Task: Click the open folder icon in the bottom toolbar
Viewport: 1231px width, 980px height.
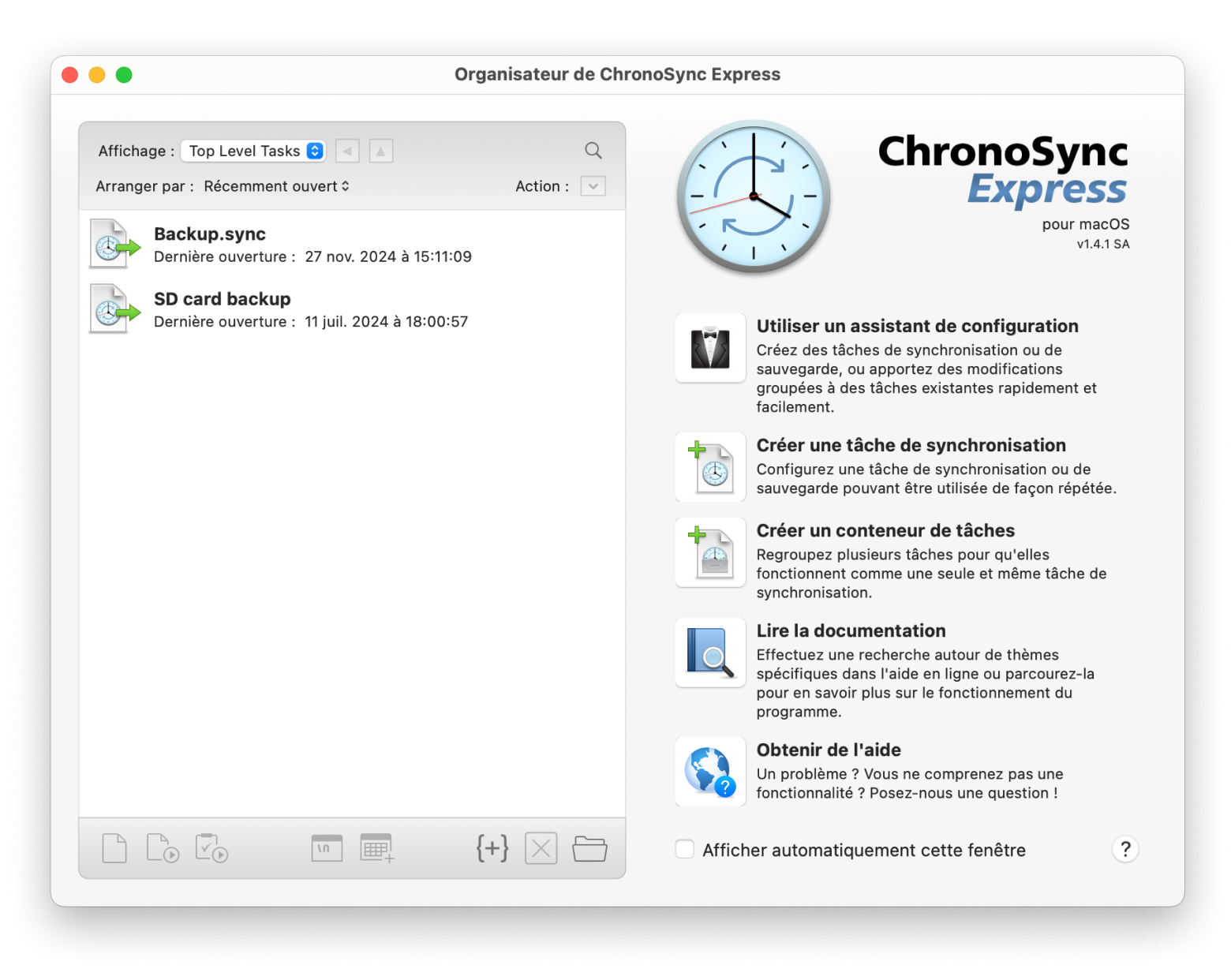Action: click(x=589, y=848)
